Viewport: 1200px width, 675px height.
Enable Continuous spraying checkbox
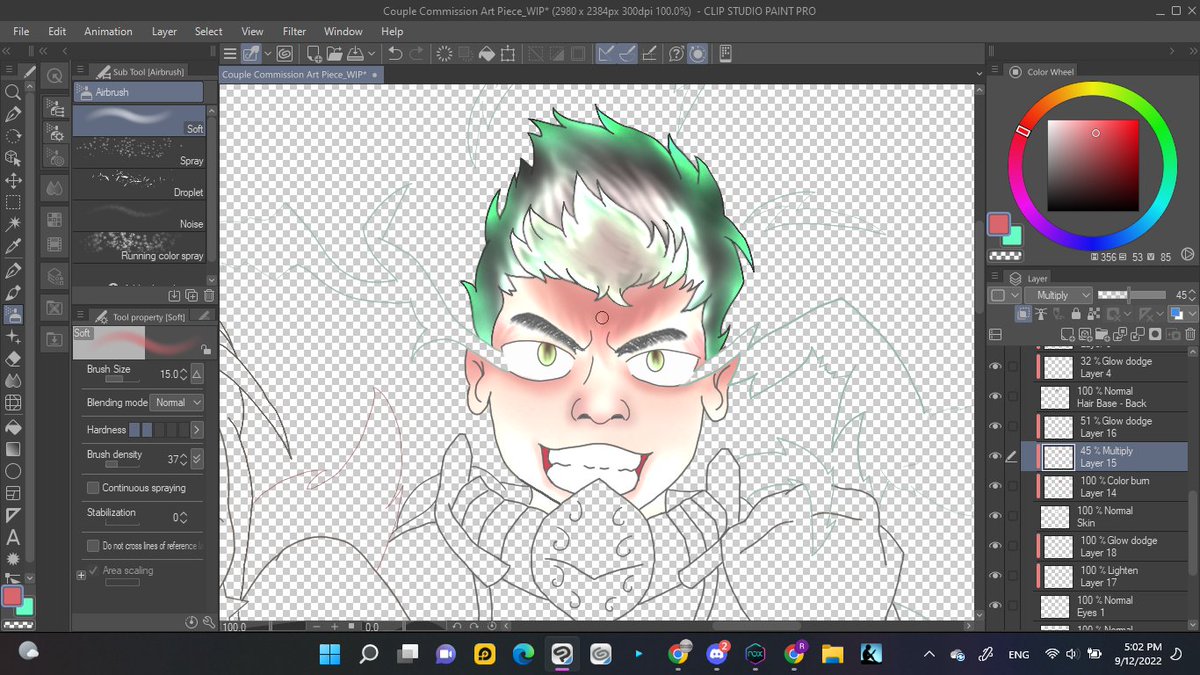pos(93,488)
